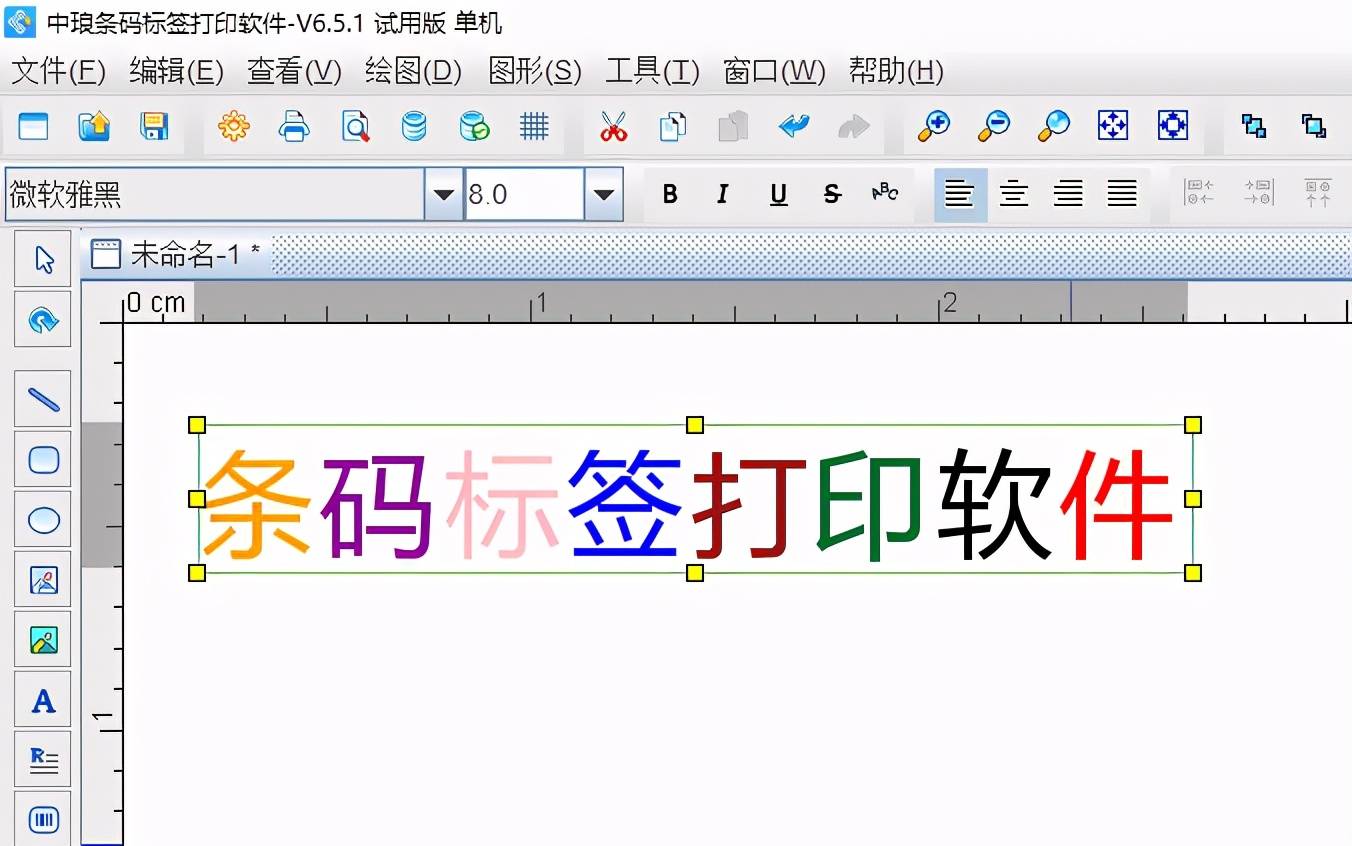Open the Print Preview toolbar icon
1352x846 pixels.
[355, 127]
